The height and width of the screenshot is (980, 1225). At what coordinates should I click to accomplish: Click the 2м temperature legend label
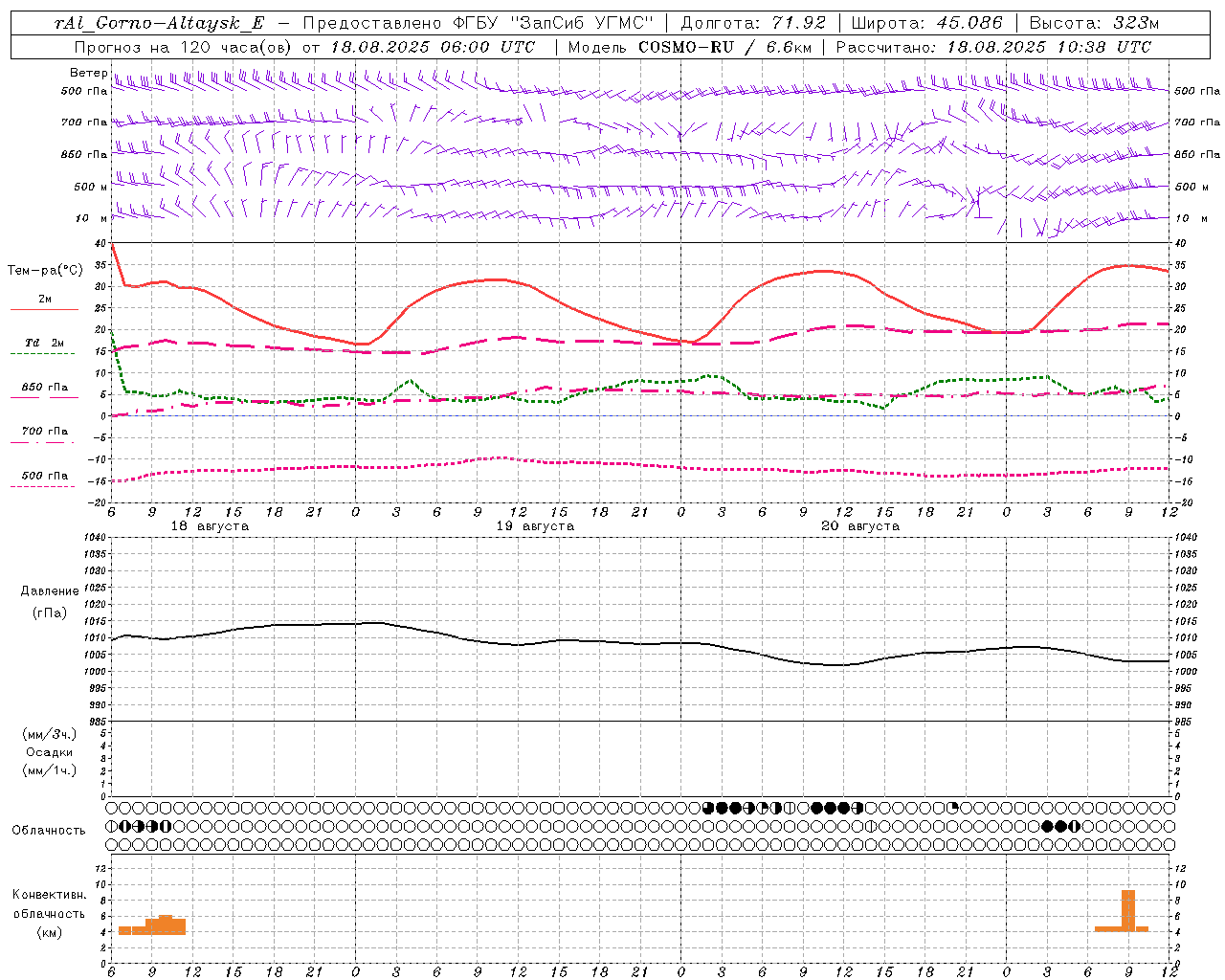pyautogui.click(x=45, y=299)
